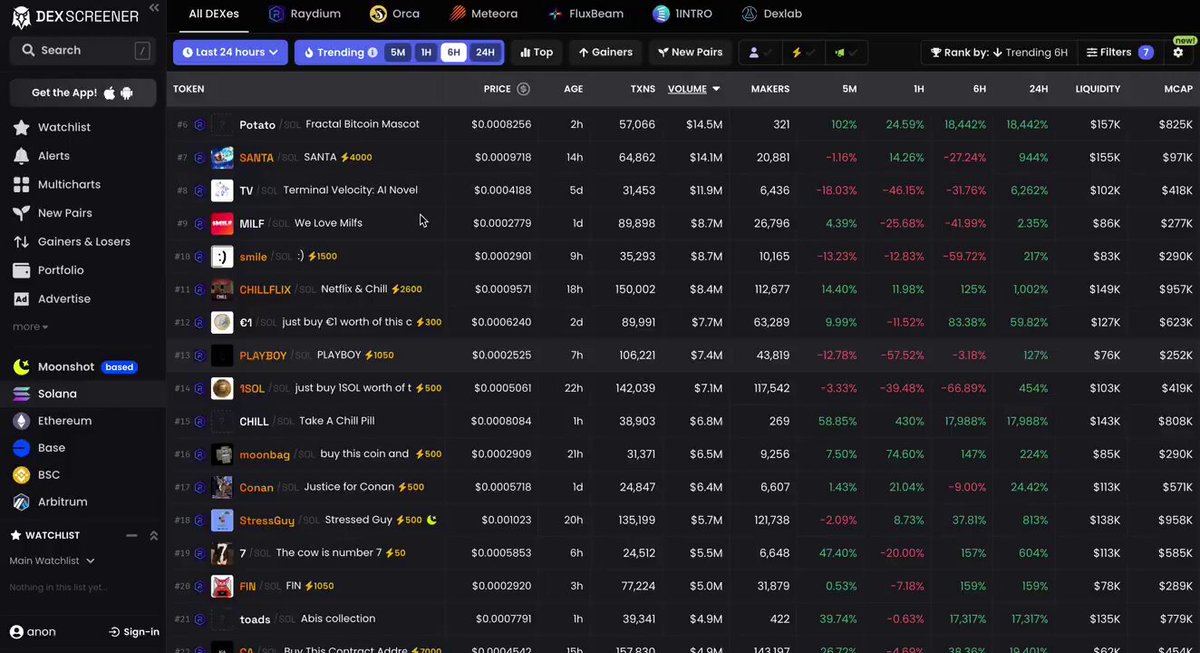Switch to the Dexlab tab
The width and height of the screenshot is (1200, 653).
coord(772,14)
